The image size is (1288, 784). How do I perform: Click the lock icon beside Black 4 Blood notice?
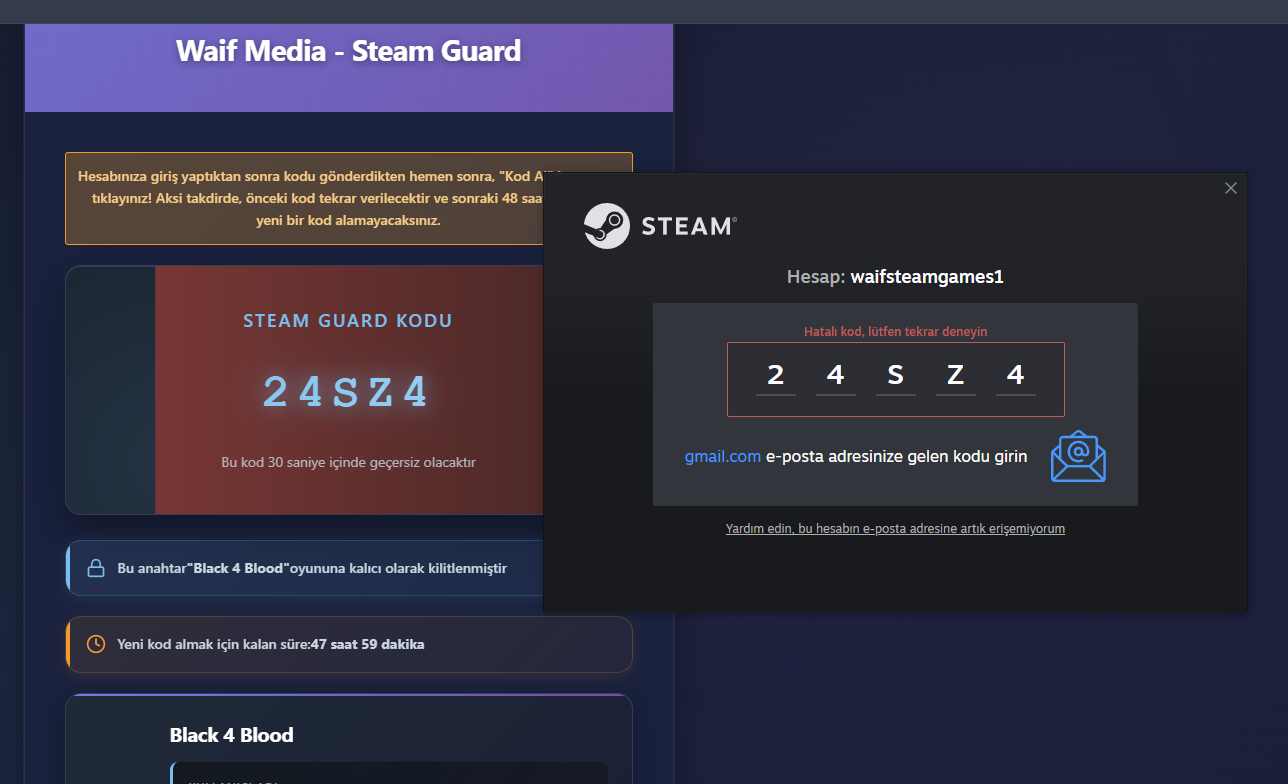[x=96, y=568]
